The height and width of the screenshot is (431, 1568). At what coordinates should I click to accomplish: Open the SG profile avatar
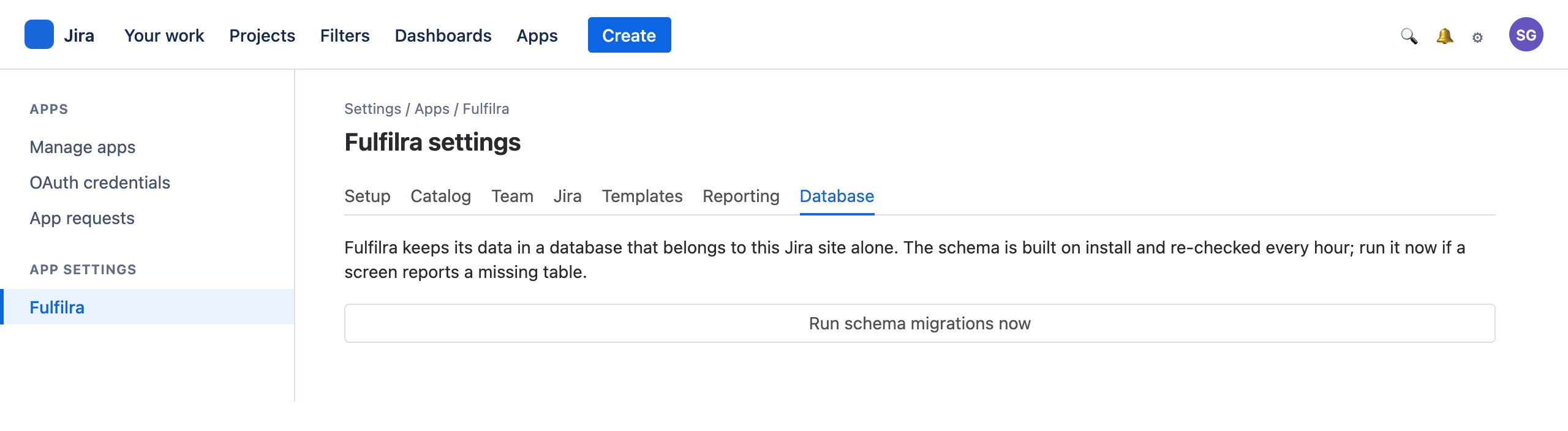[x=1526, y=34]
